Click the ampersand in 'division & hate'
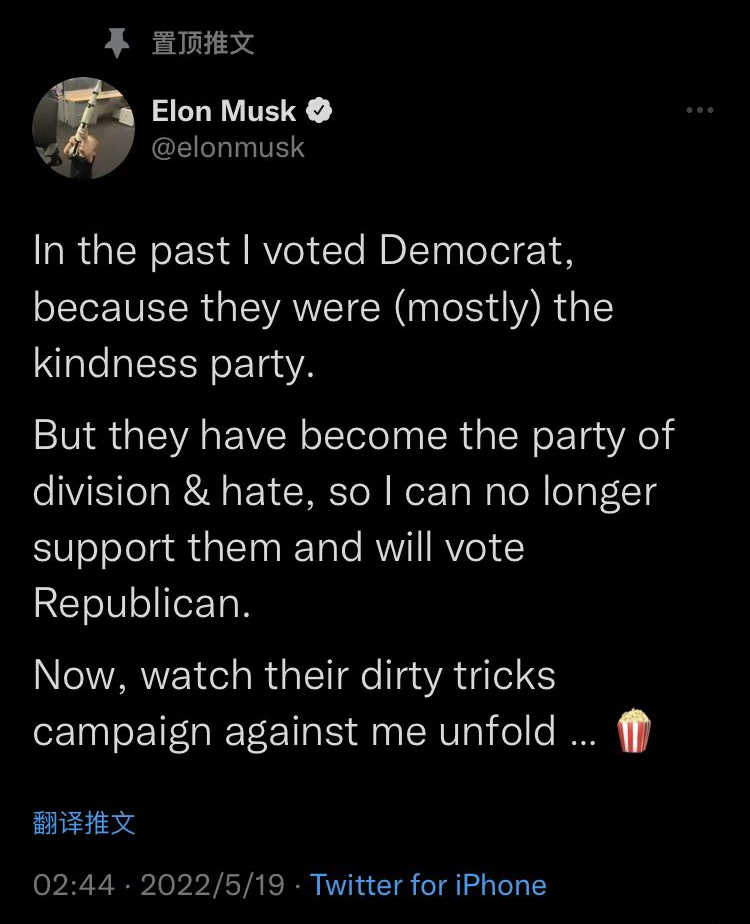750x924 pixels. [196, 491]
